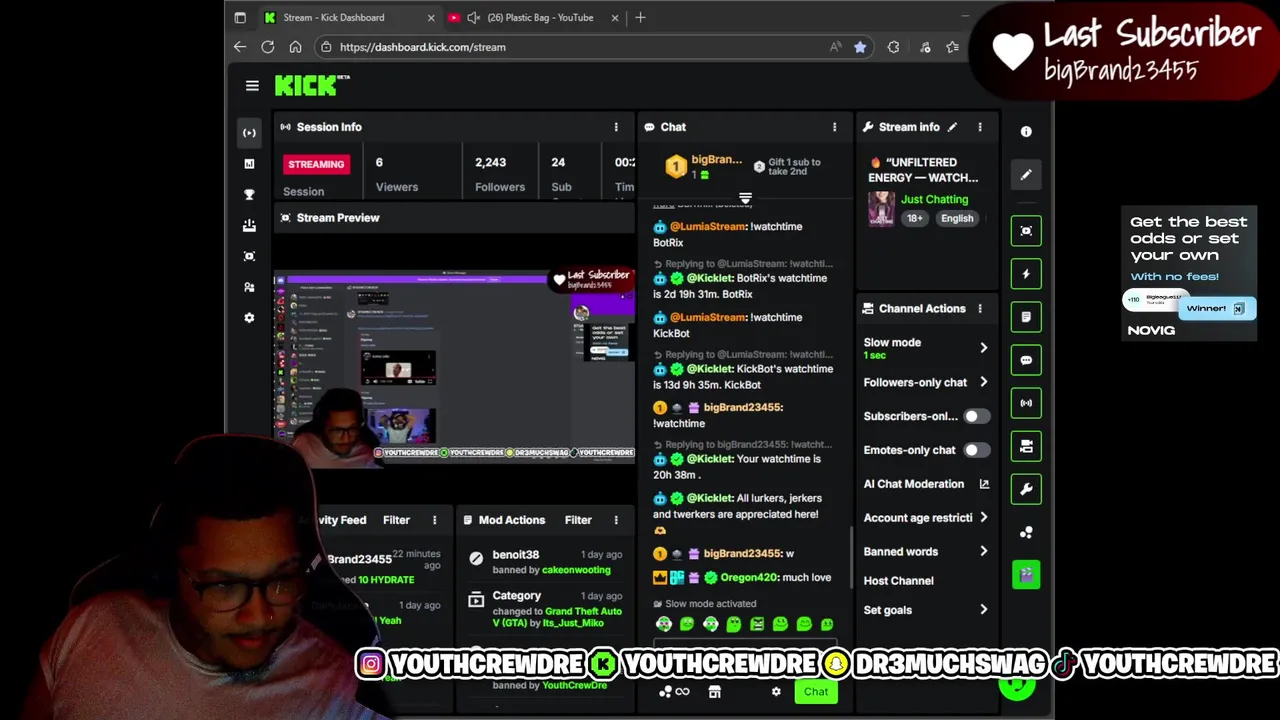Open Chat panel three-dot menu
The width and height of the screenshot is (1280, 720).
(834, 127)
